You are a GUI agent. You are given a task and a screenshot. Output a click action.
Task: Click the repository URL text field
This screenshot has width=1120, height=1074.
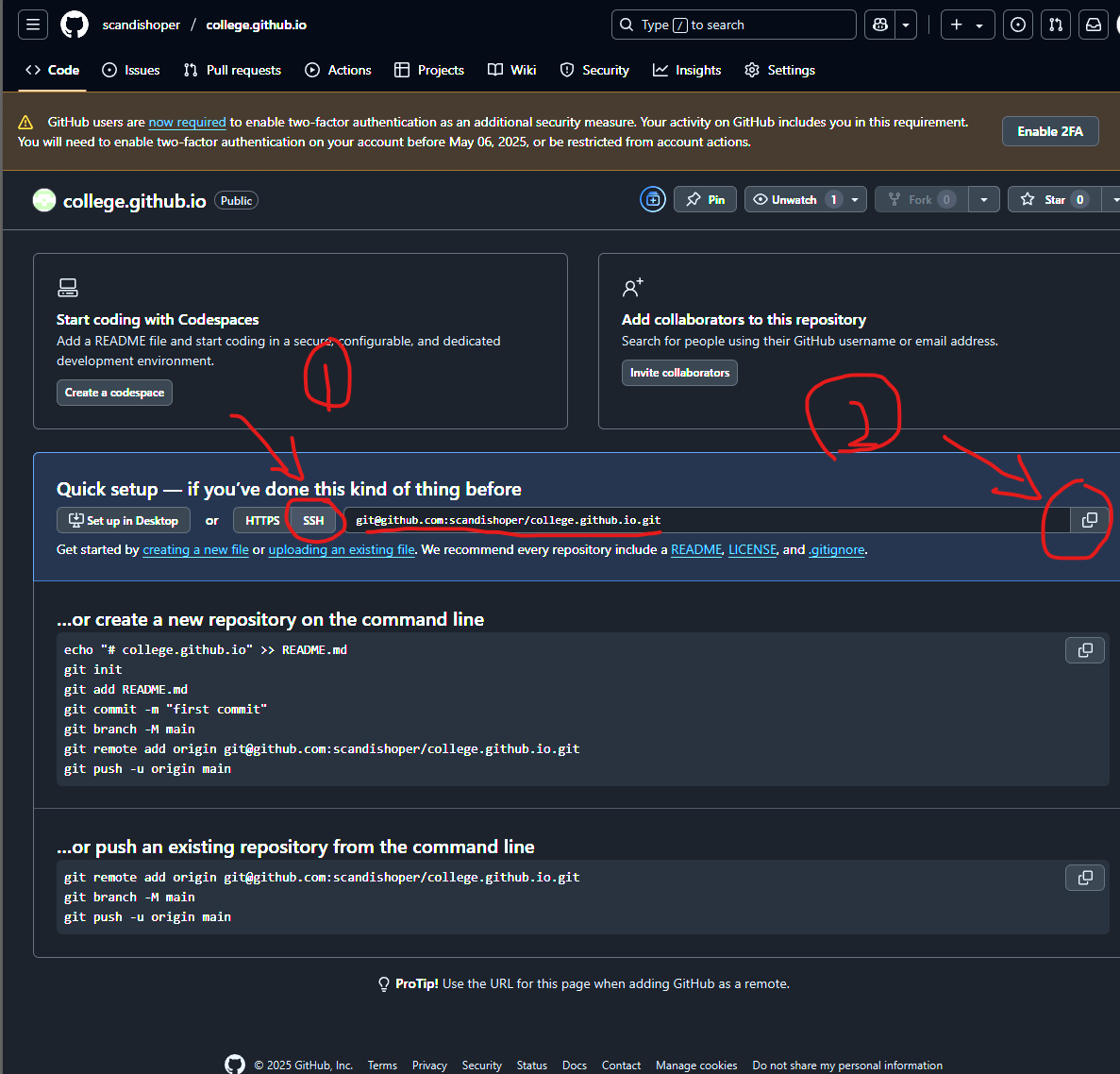706,520
